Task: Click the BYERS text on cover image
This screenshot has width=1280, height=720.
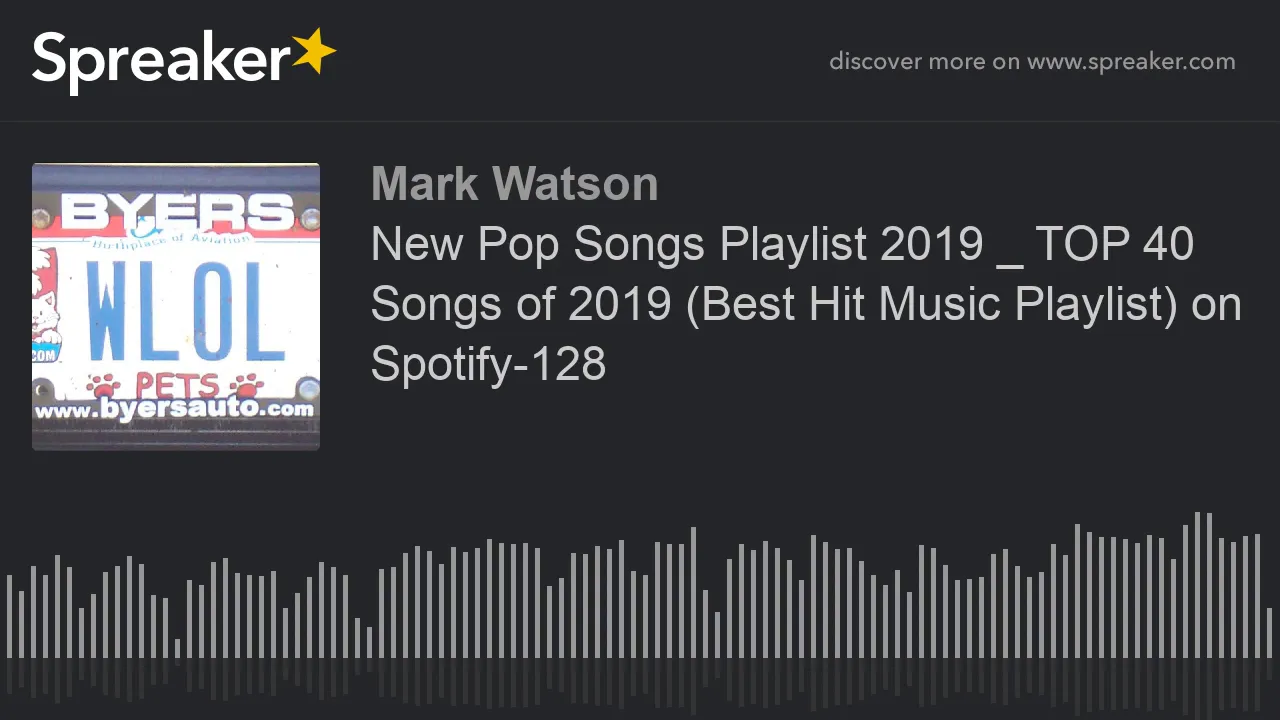Action: coord(176,212)
